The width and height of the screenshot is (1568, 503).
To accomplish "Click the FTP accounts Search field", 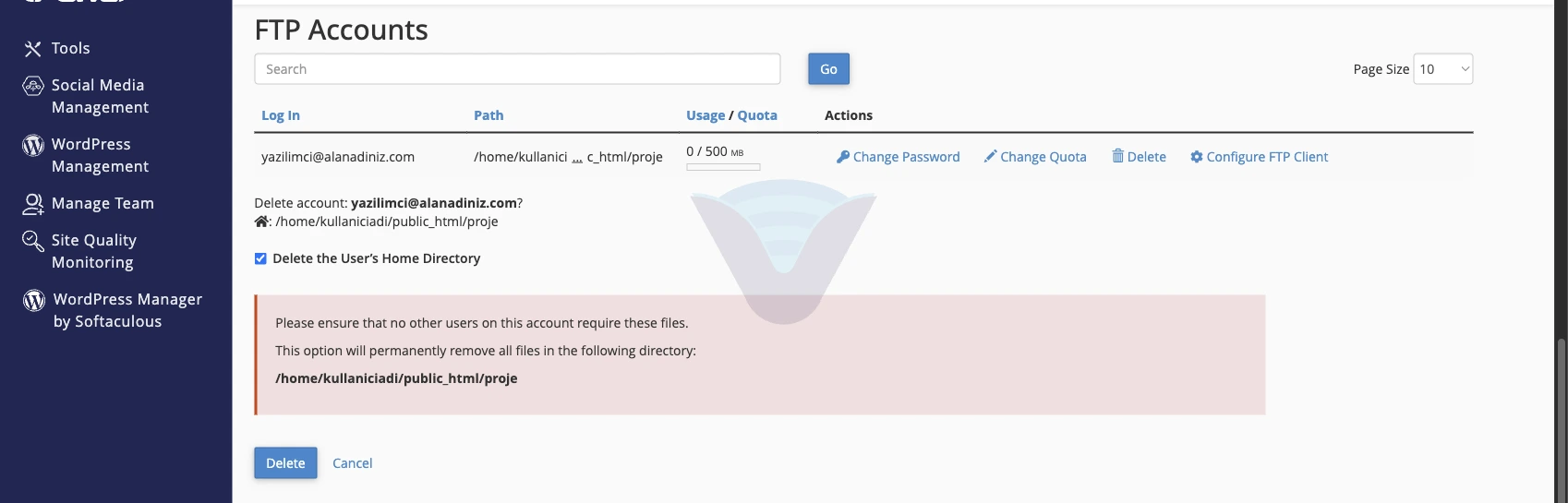I will click(517, 69).
